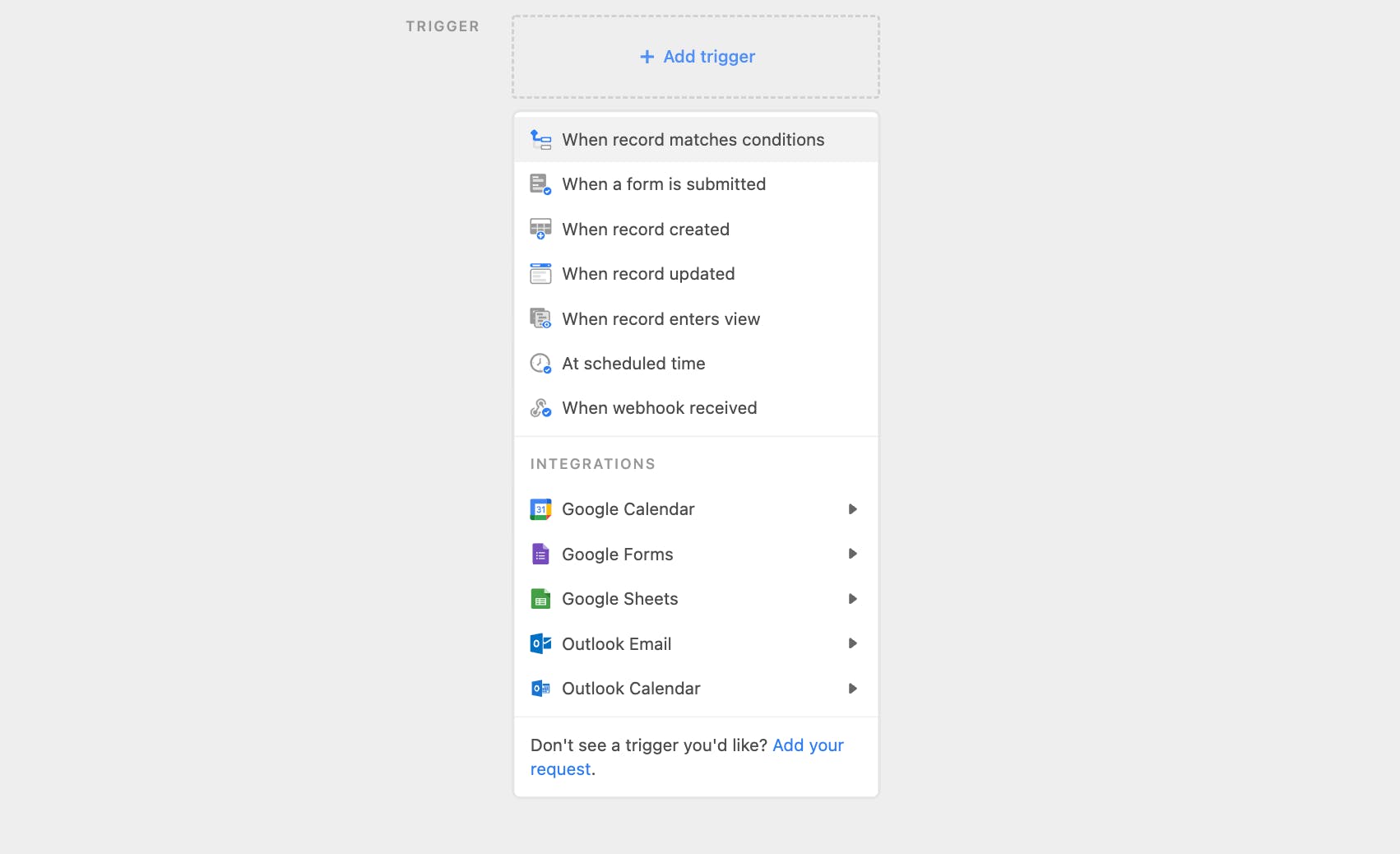Select When record matches conditions
This screenshot has height=854, width=1400.
(696, 140)
